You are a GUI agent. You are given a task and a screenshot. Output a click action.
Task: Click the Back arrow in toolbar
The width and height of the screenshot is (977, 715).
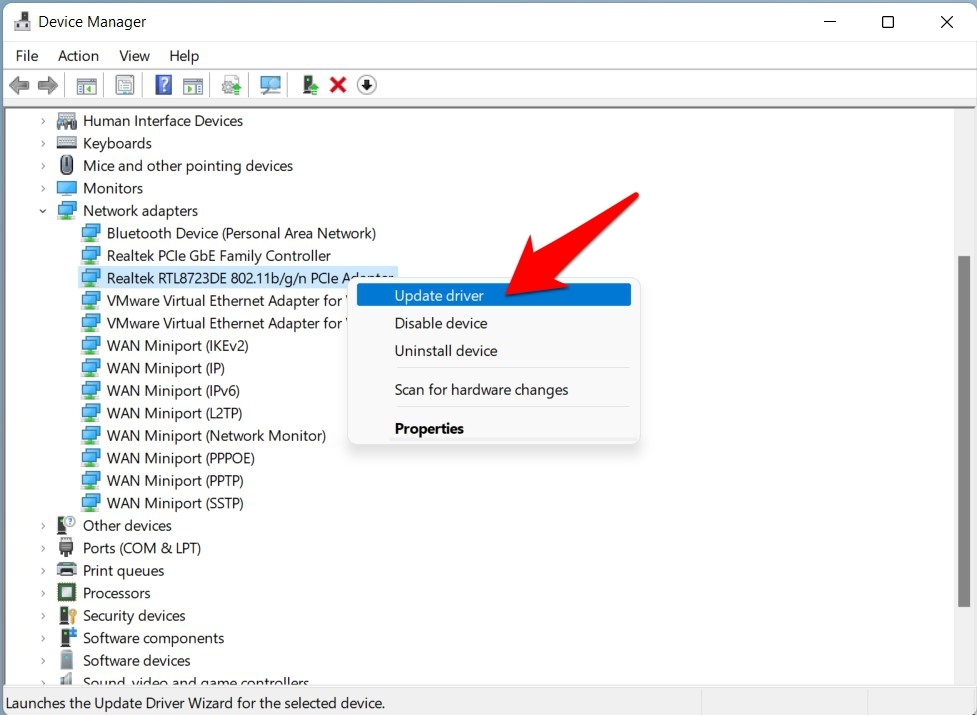tap(19, 85)
